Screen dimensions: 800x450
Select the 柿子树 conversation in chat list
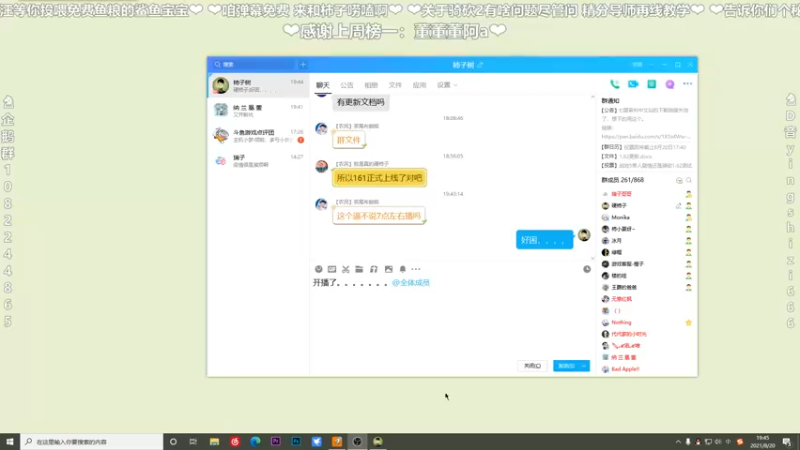coord(258,85)
